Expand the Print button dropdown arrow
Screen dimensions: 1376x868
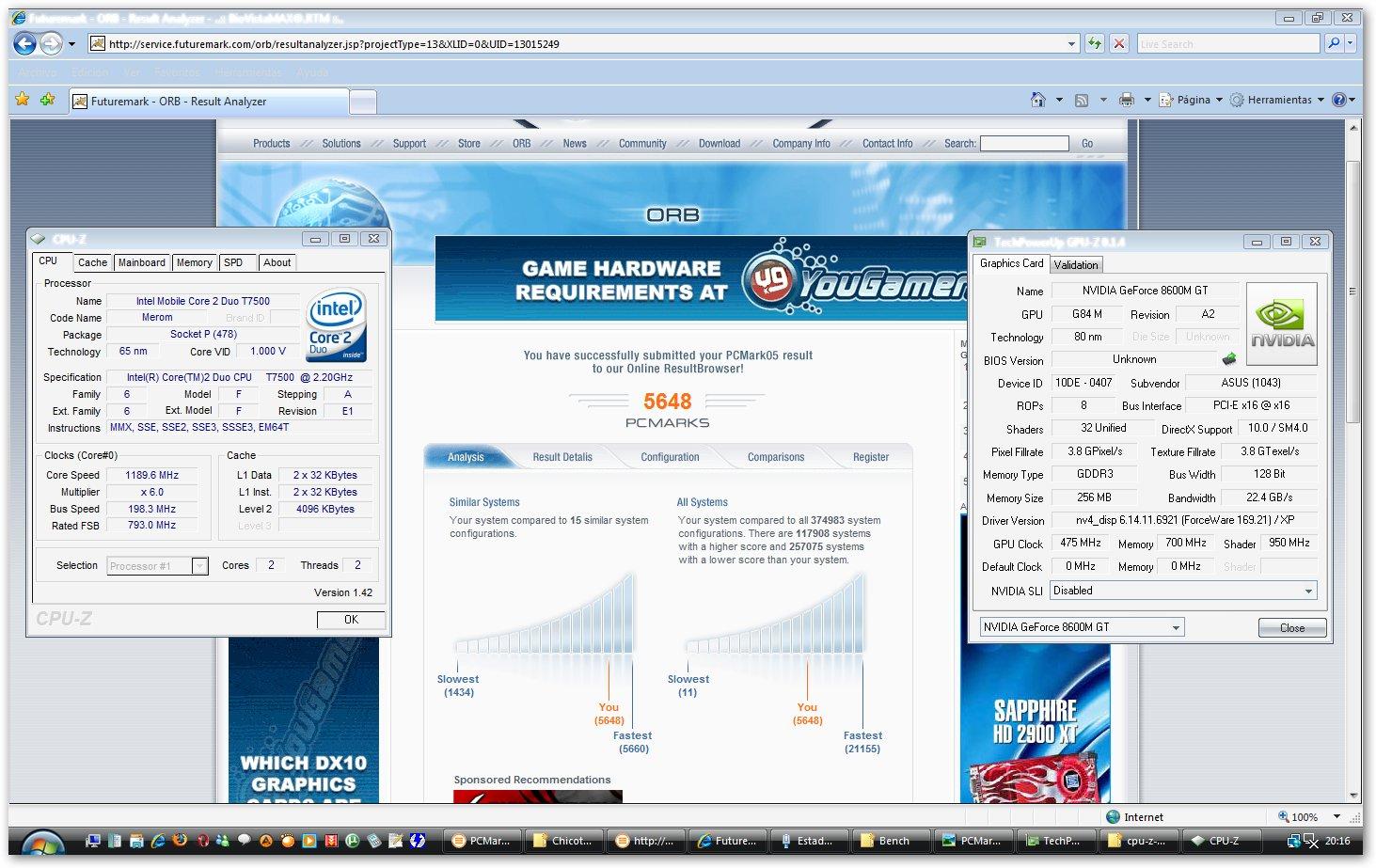point(1147,100)
